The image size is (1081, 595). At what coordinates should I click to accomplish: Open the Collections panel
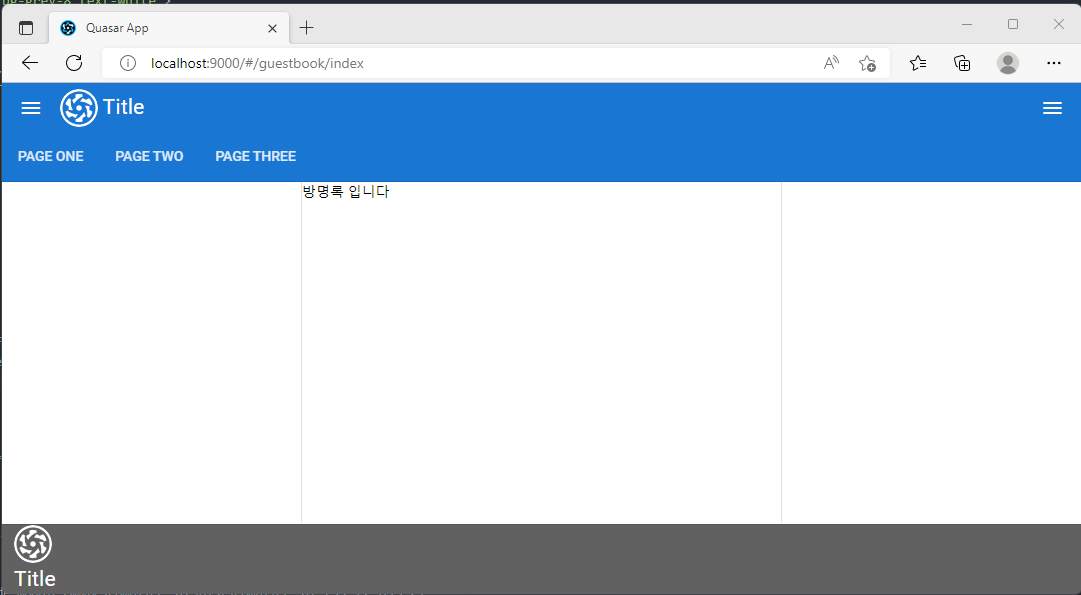962,63
